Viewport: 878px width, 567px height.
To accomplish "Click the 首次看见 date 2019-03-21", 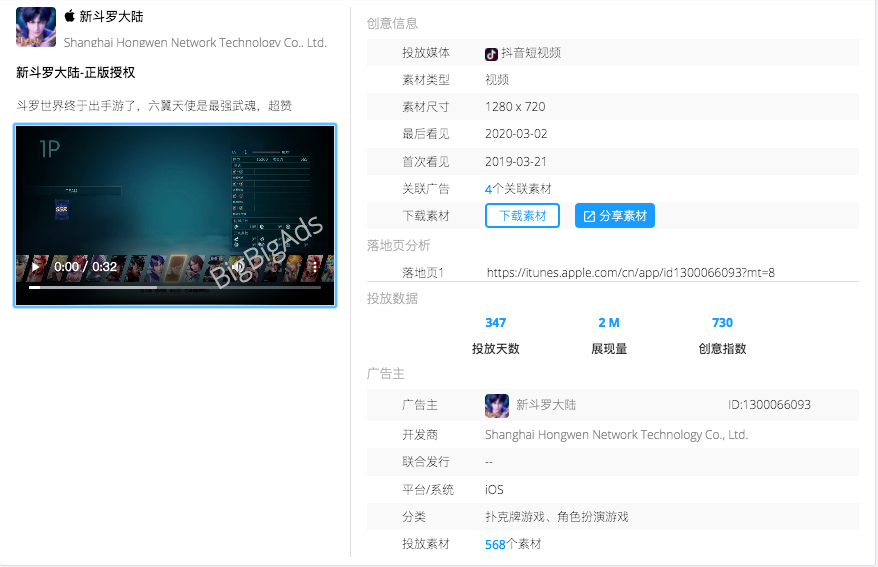I will pyautogui.click(x=516, y=162).
